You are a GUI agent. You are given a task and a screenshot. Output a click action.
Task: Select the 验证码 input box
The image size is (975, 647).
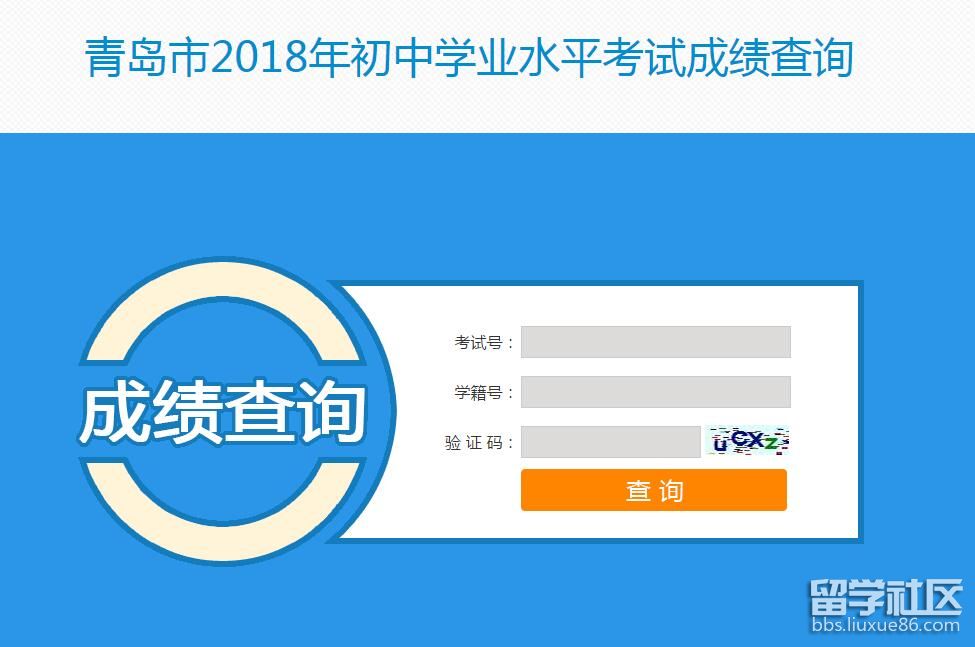(x=611, y=442)
